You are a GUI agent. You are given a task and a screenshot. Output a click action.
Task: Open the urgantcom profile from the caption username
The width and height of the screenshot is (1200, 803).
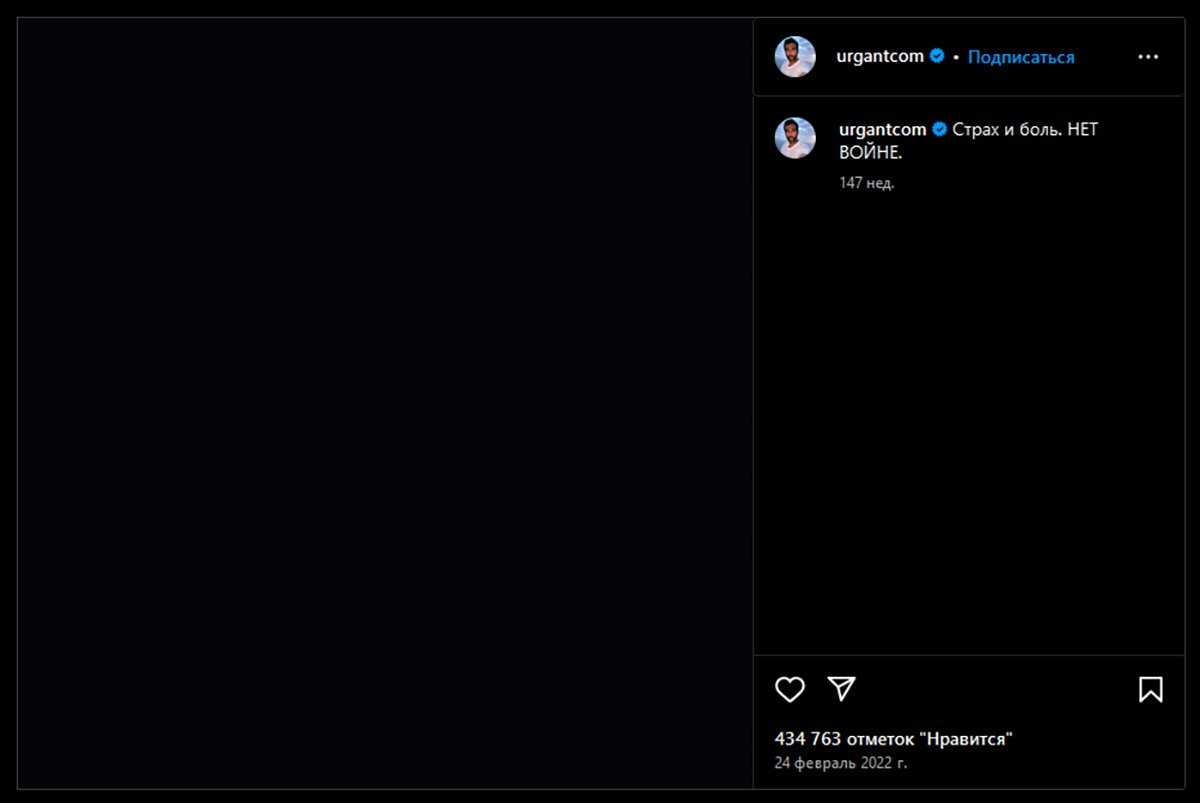coord(882,130)
